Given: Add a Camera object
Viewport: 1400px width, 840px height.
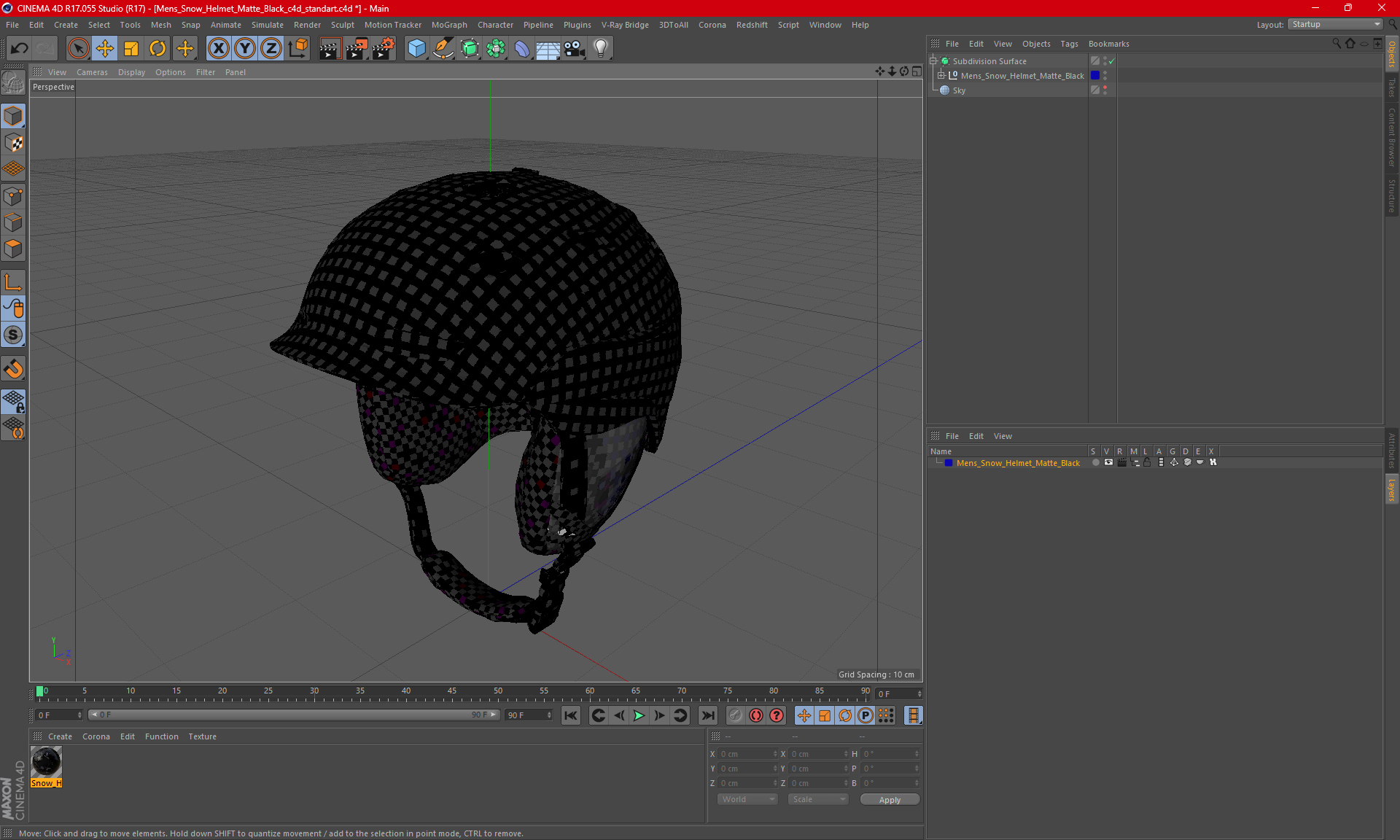Looking at the screenshot, I should (x=575, y=49).
